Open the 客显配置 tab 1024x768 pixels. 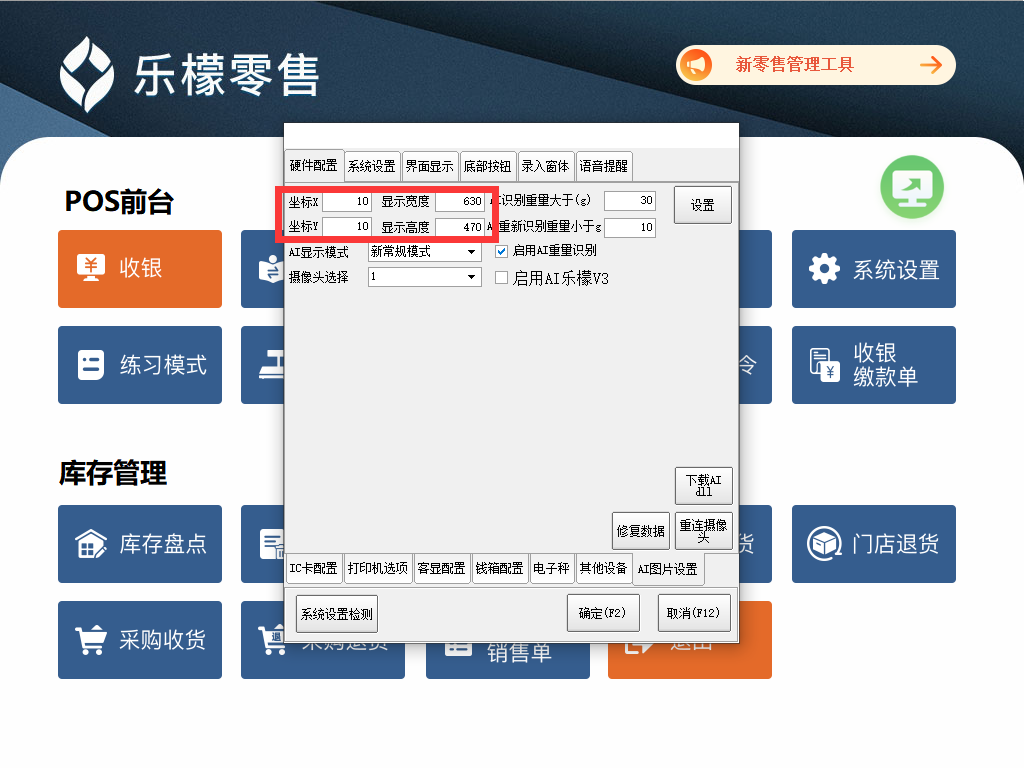[x=441, y=568]
